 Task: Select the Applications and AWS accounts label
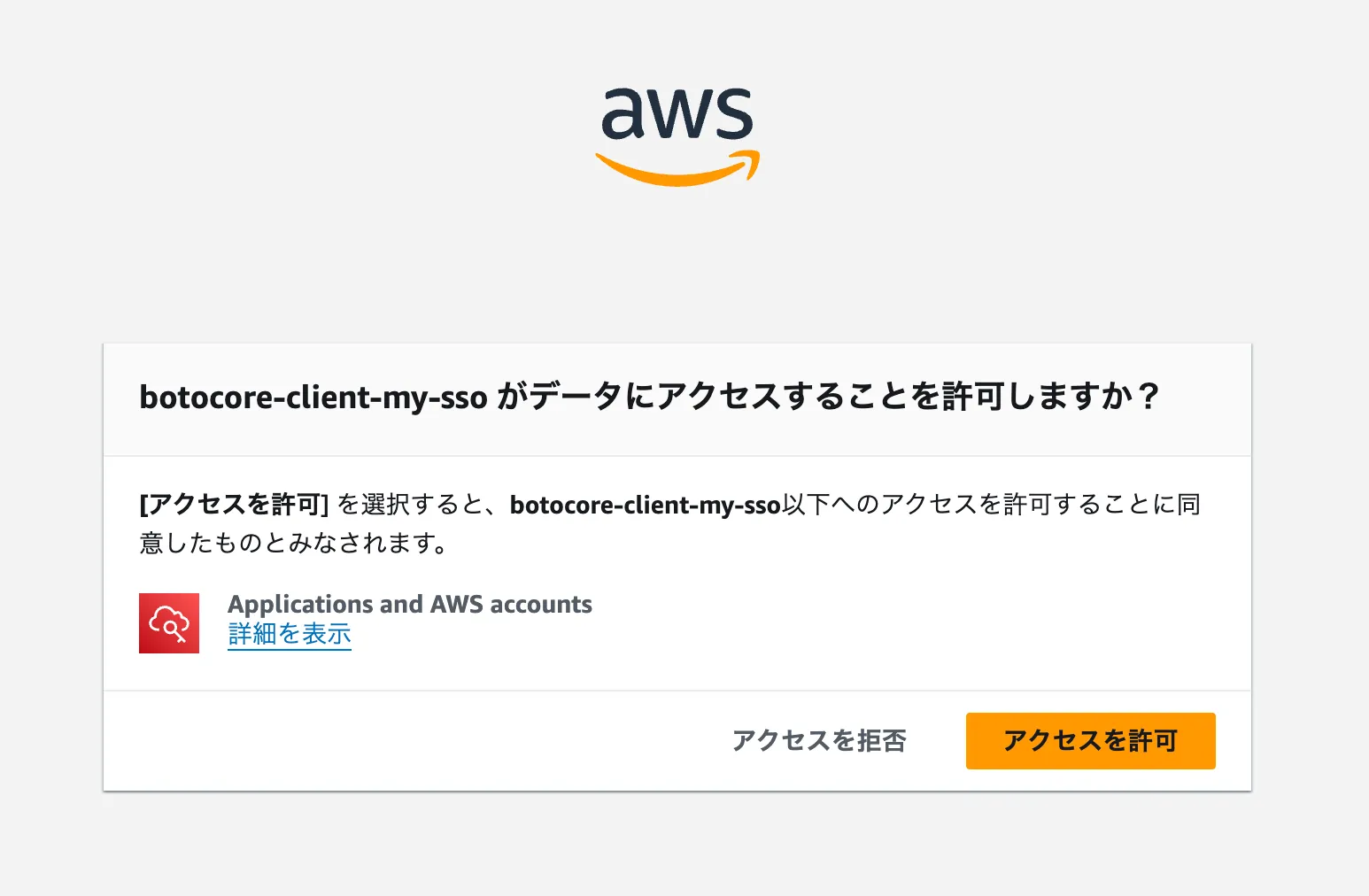pyautogui.click(x=410, y=604)
